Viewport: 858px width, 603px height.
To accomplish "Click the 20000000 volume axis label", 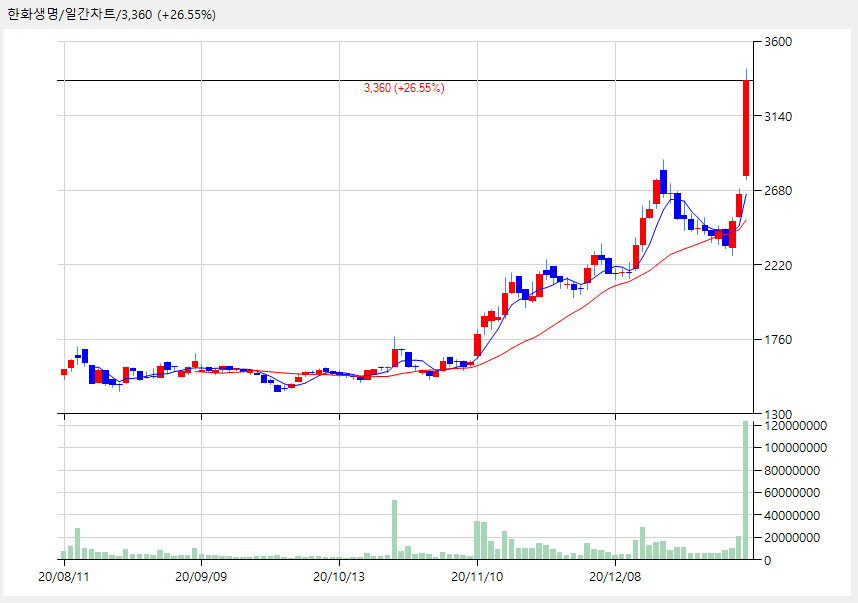I will click(x=792, y=538).
